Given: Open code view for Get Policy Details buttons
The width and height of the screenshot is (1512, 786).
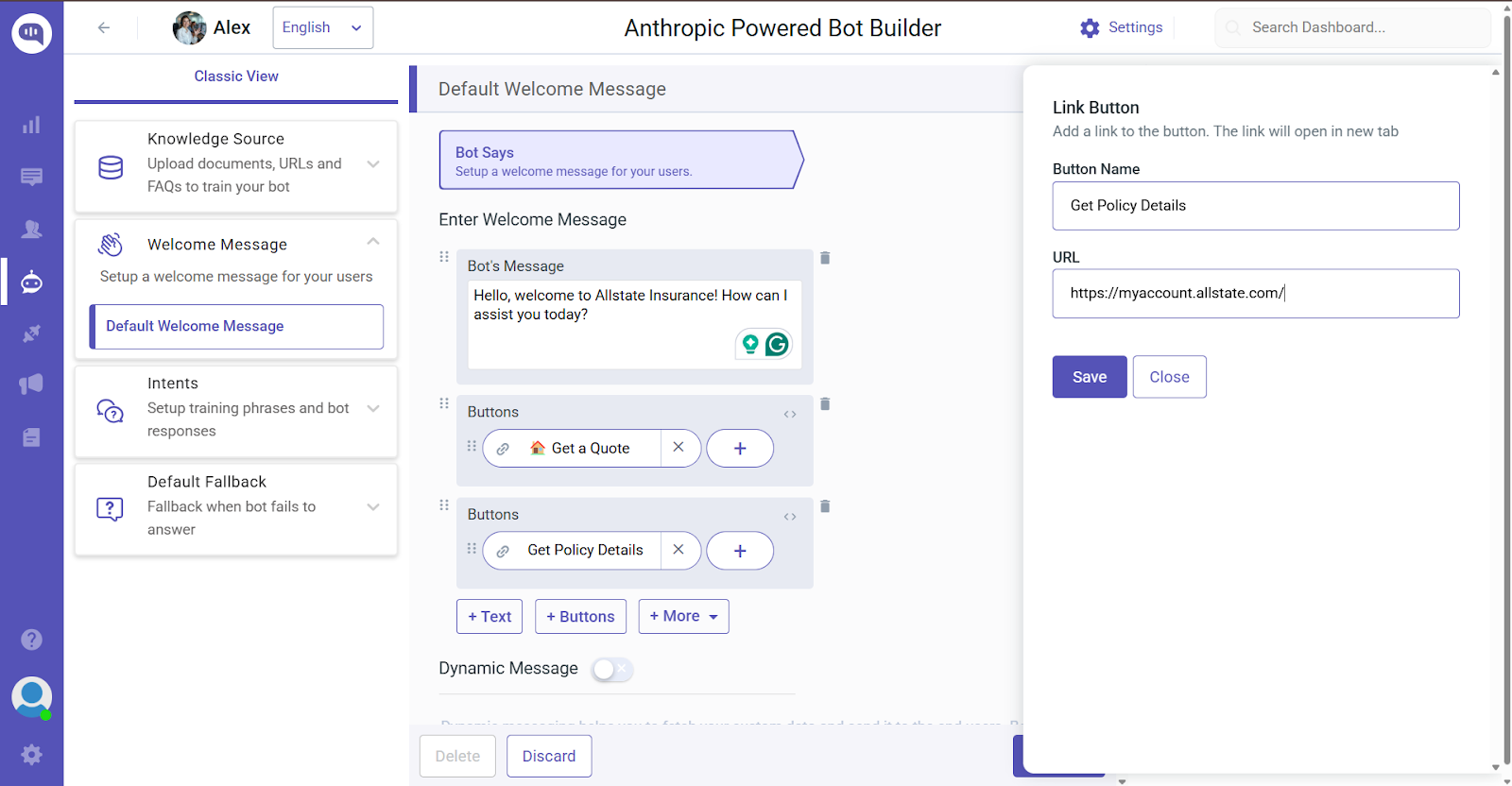Looking at the screenshot, I should click(790, 517).
